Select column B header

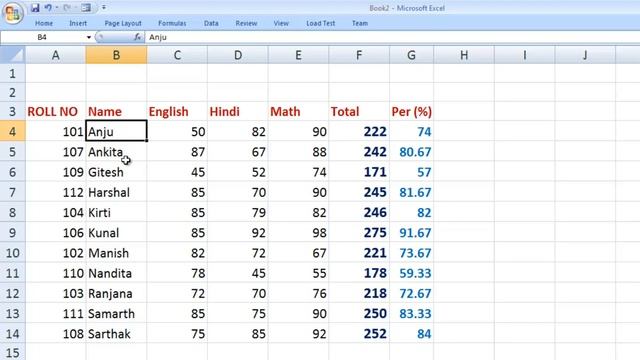[x=116, y=55]
